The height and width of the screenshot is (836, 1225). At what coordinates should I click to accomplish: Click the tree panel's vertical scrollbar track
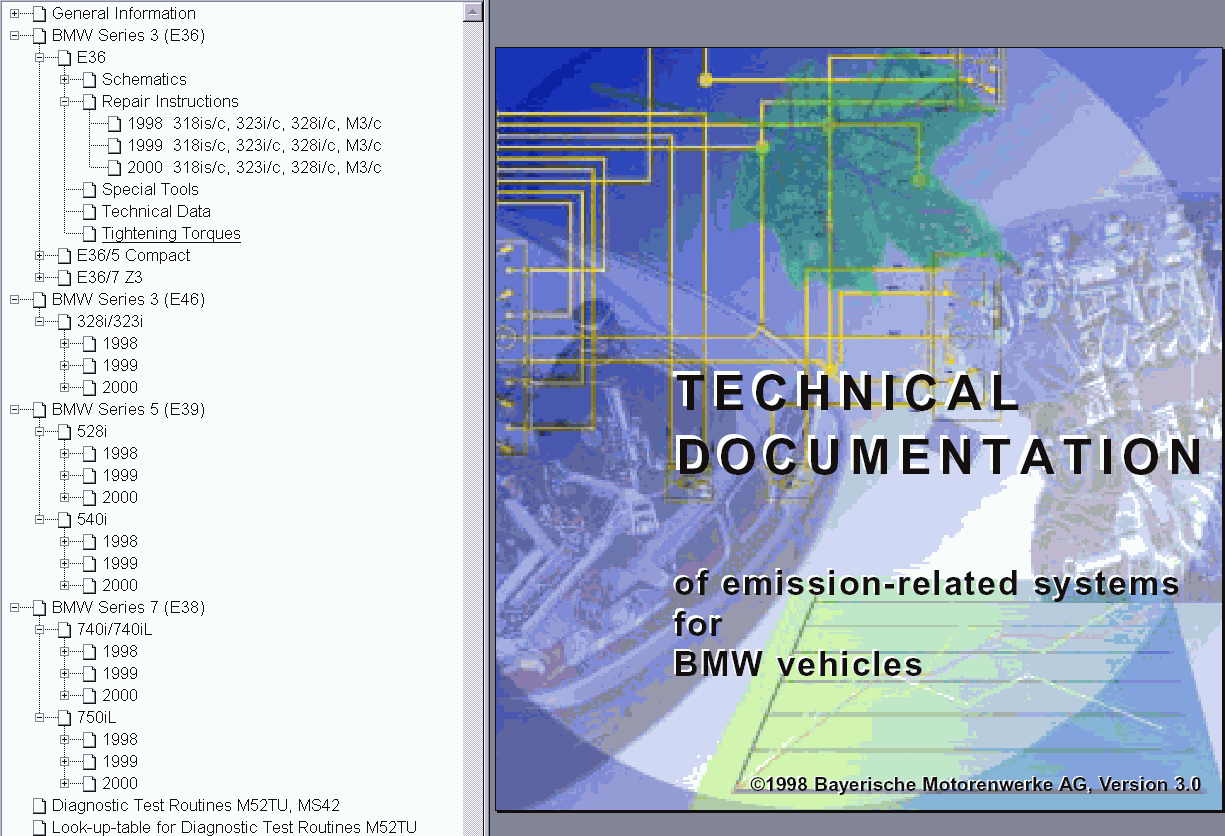coord(473,428)
